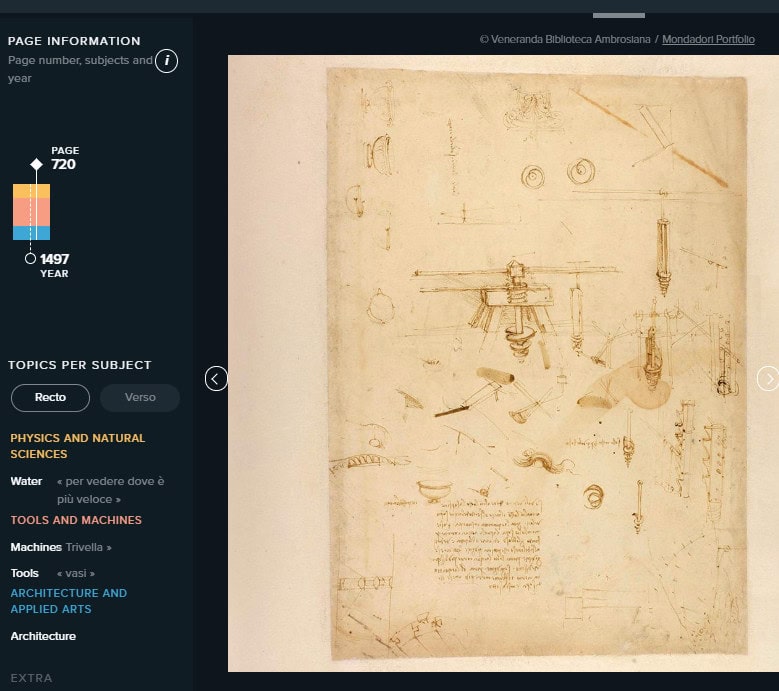This screenshot has width=779, height=691.
Task: Click the manuscript page image
Action: click(x=503, y=363)
